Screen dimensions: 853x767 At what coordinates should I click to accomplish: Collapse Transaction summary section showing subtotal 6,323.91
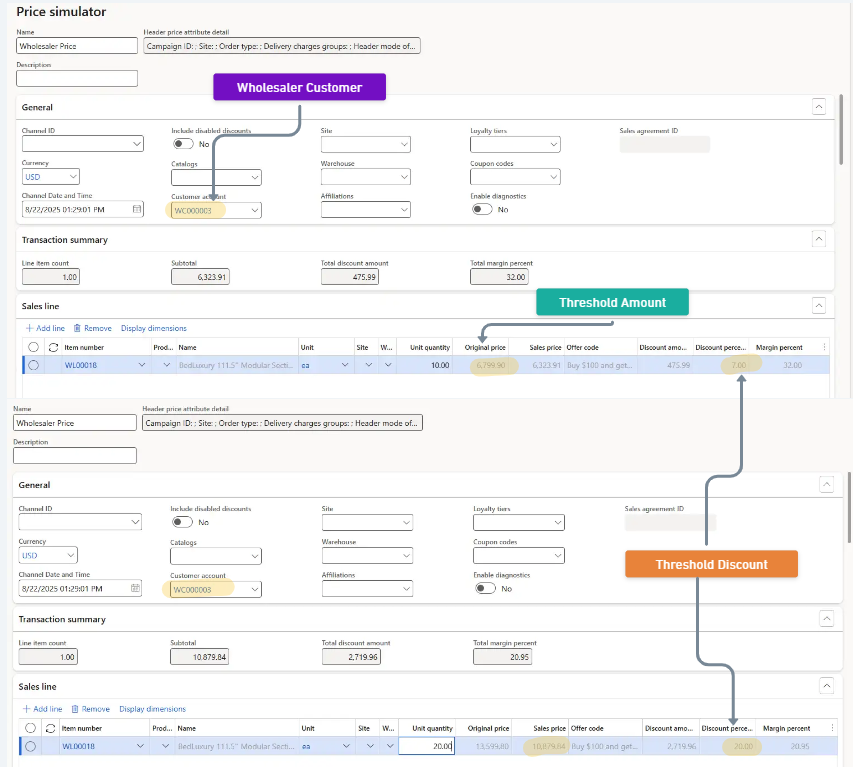(818, 239)
